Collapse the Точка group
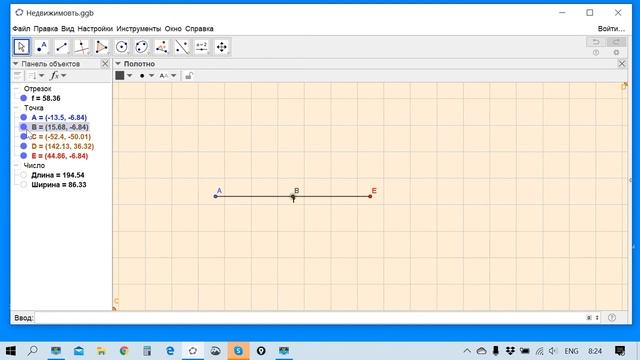Image resolution: width=640 pixels, height=360 pixels. (16, 108)
